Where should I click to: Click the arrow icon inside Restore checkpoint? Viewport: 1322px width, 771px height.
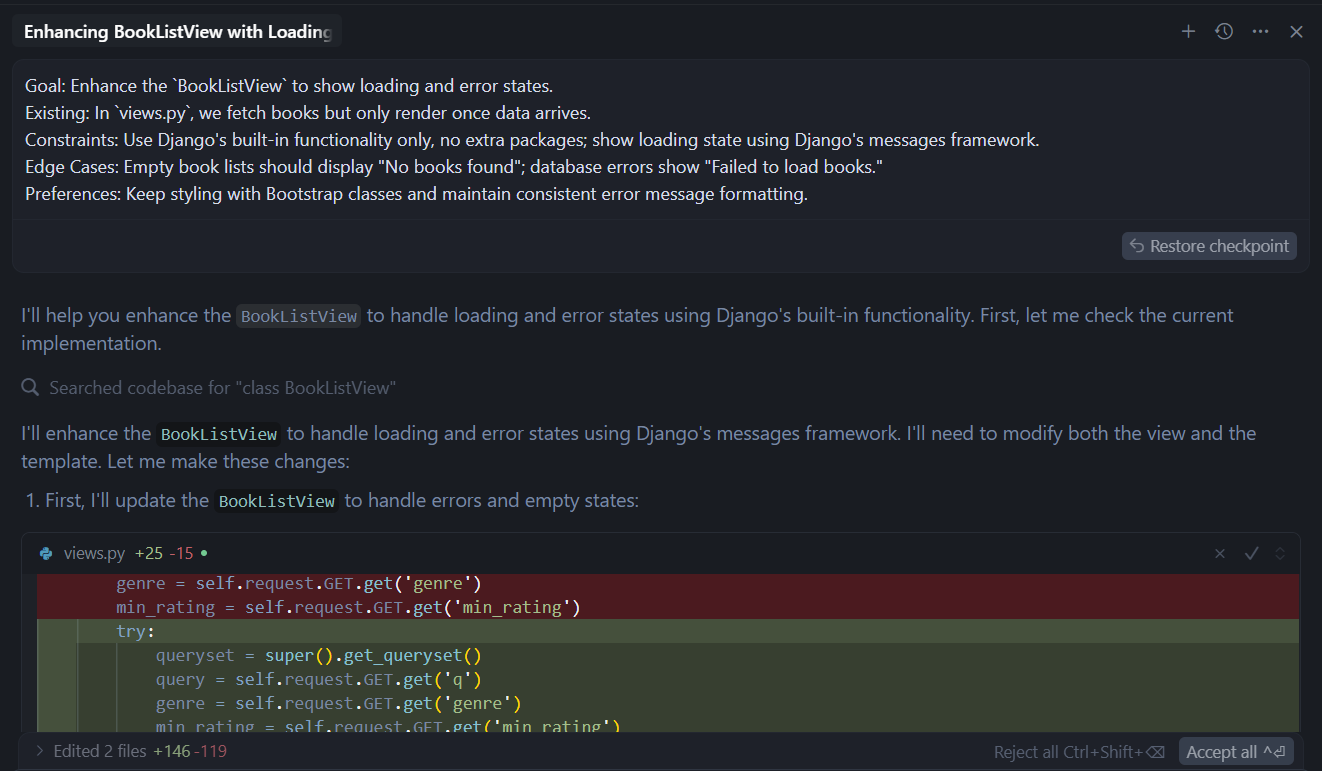tap(1137, 246)
